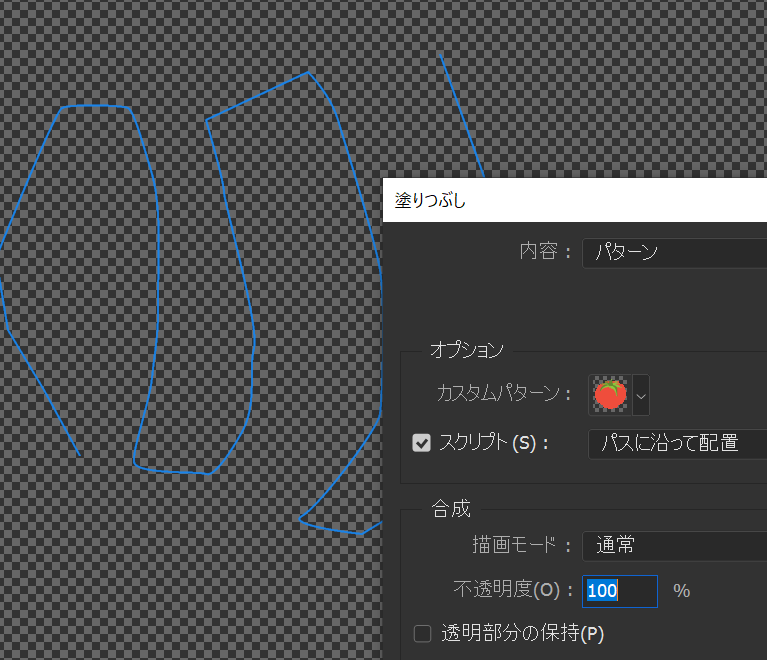Expand the custom pattern picker arrow
Screen dimensions: 767x660
tap(641, 396)
